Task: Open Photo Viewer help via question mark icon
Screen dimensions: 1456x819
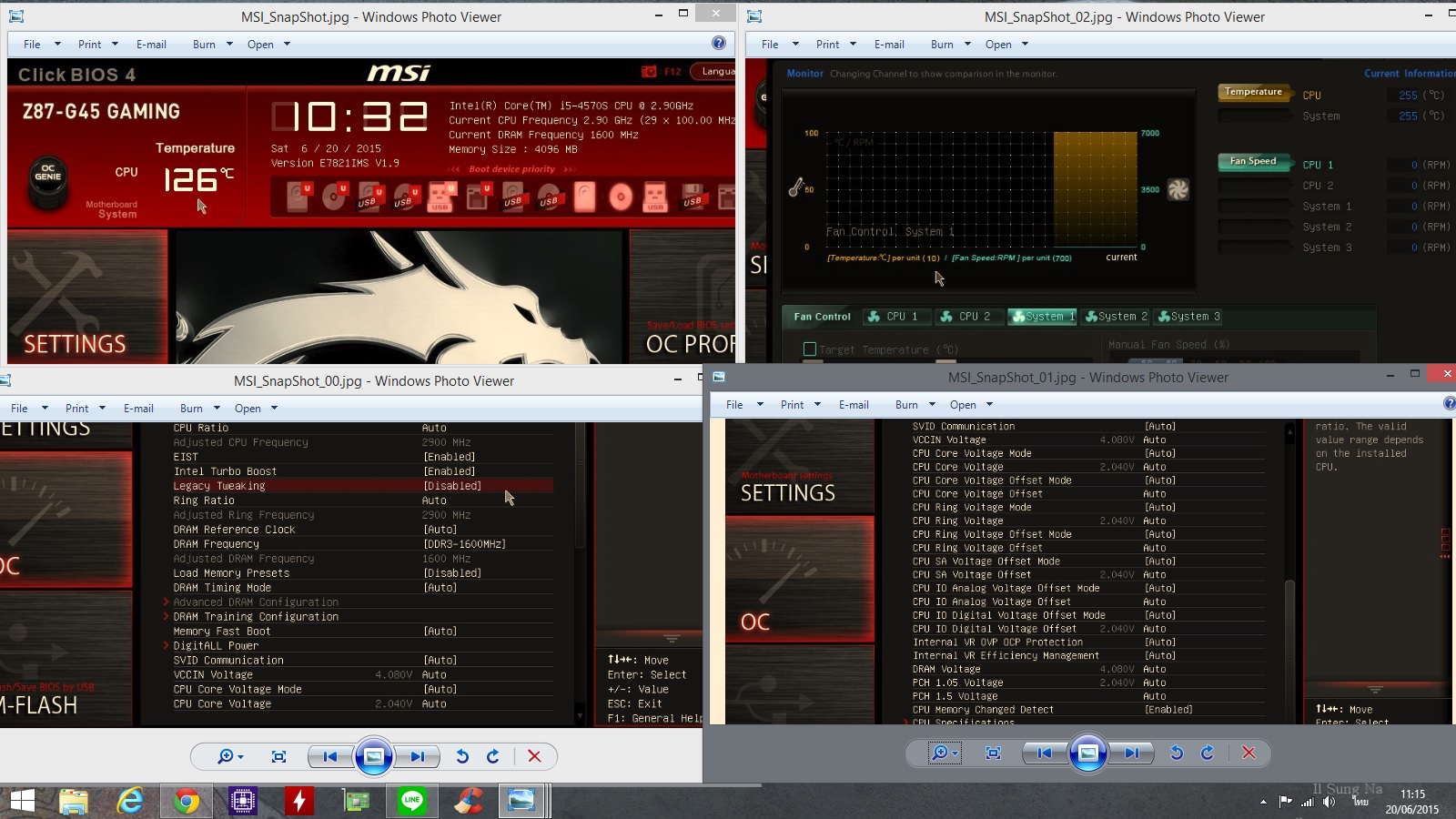Action: pos(719,44)
